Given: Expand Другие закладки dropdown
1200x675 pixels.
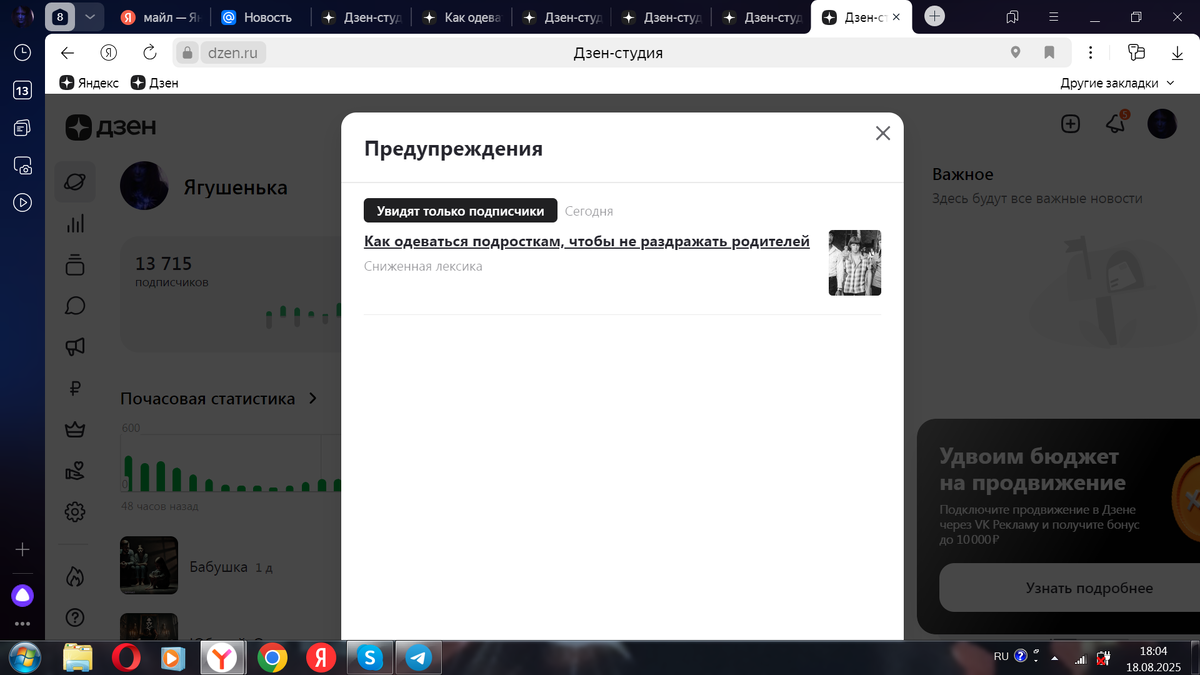Looking at the screenshot, I should [x=1118, y=83].
